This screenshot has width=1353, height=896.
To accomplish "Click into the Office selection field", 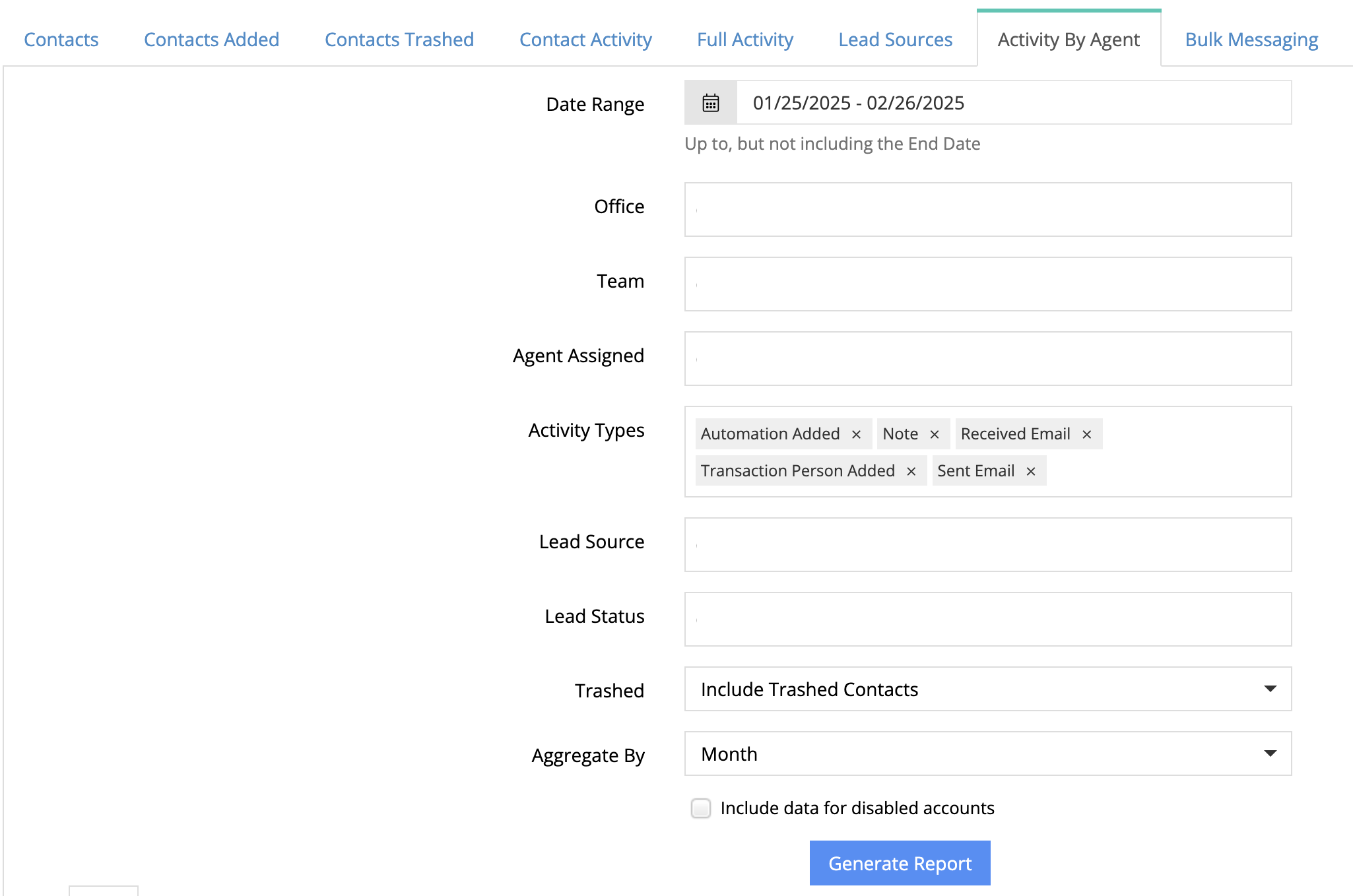I will coord(987,210).
